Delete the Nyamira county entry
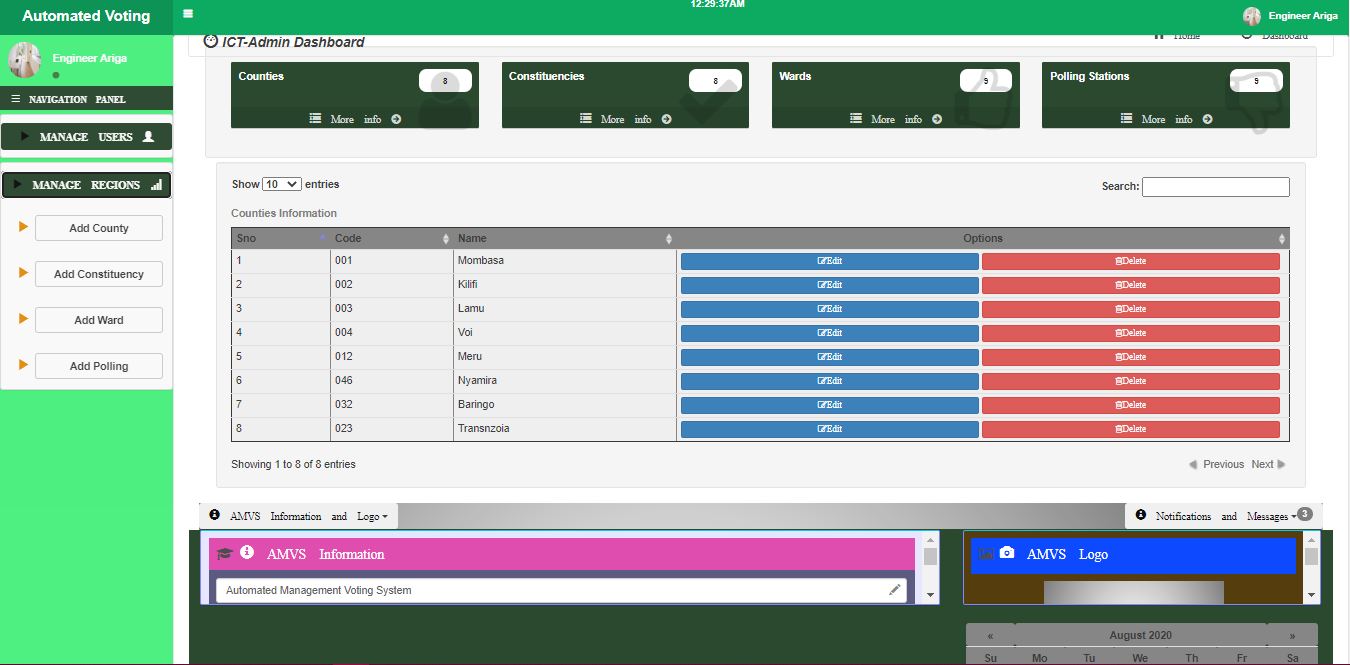This screenshot has height=665, width=1350. point(1131,380)
